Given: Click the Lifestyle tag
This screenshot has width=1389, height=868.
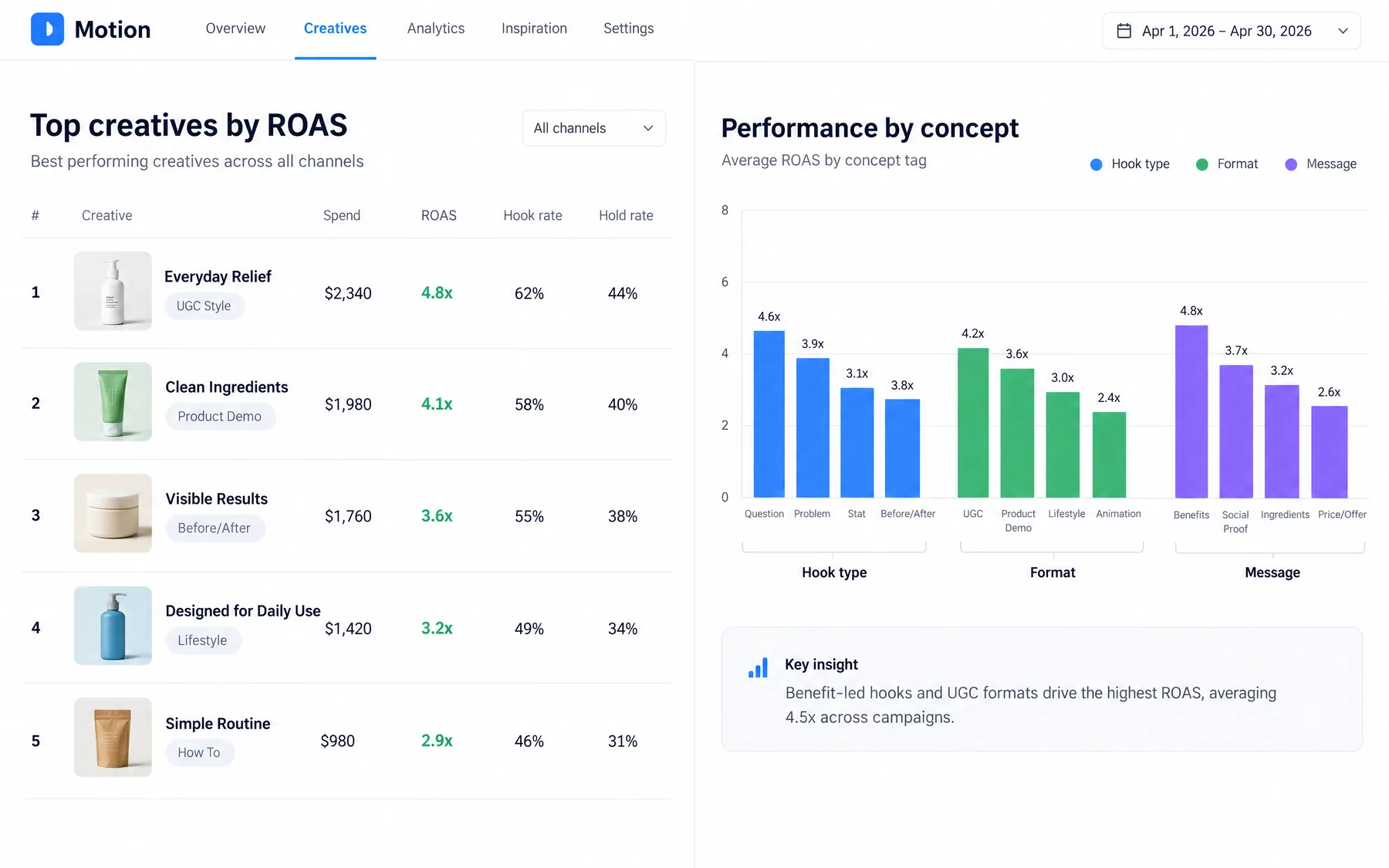Looking at the screenshot, I should [202, 640].
